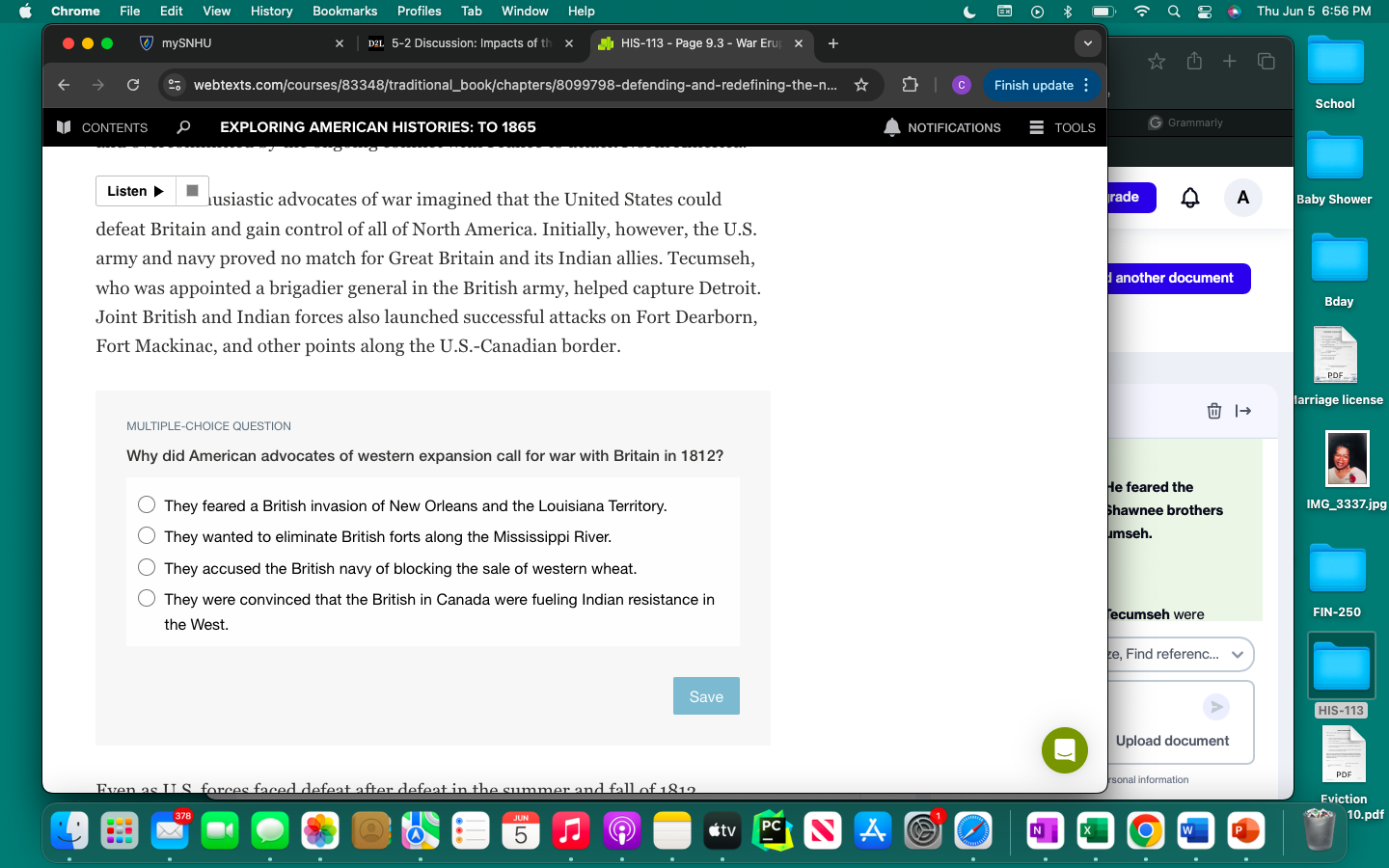The height and width of the screenshot is (868, 1389).
Task: Open Mail from the Dock
Action: [170, 830]
